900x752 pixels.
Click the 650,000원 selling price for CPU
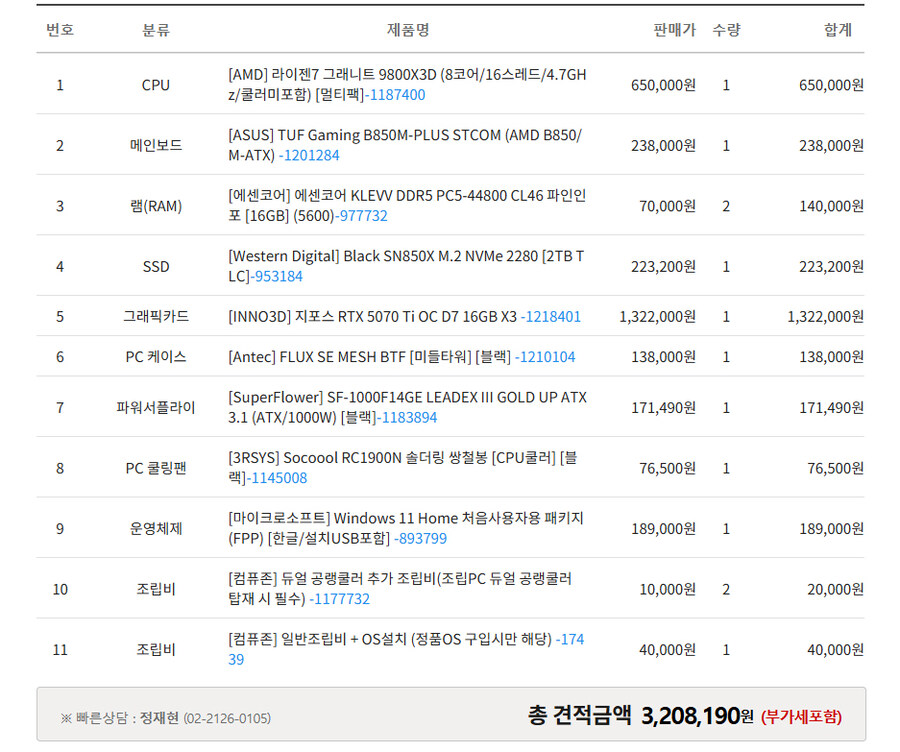point(664,85)
